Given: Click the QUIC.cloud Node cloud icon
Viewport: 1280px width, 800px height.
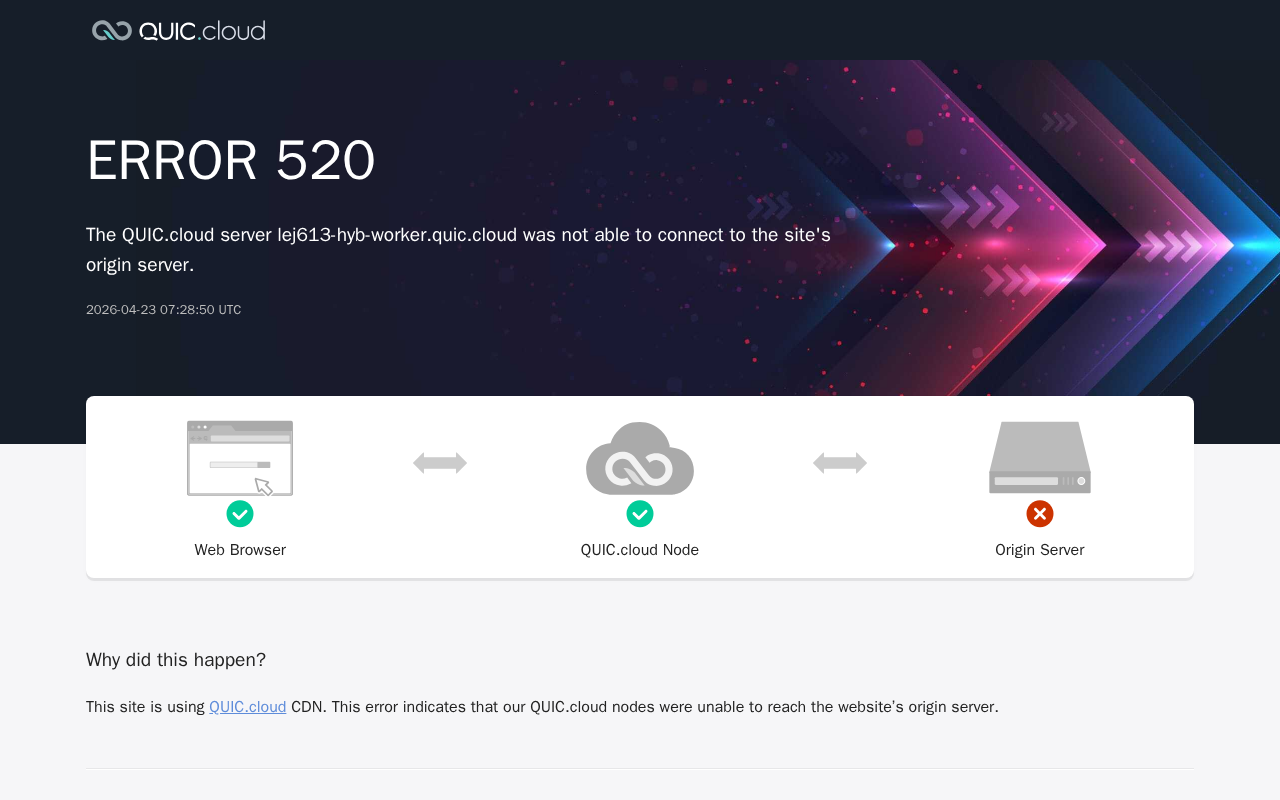Looking at the screenshot, I should [640, 458].
